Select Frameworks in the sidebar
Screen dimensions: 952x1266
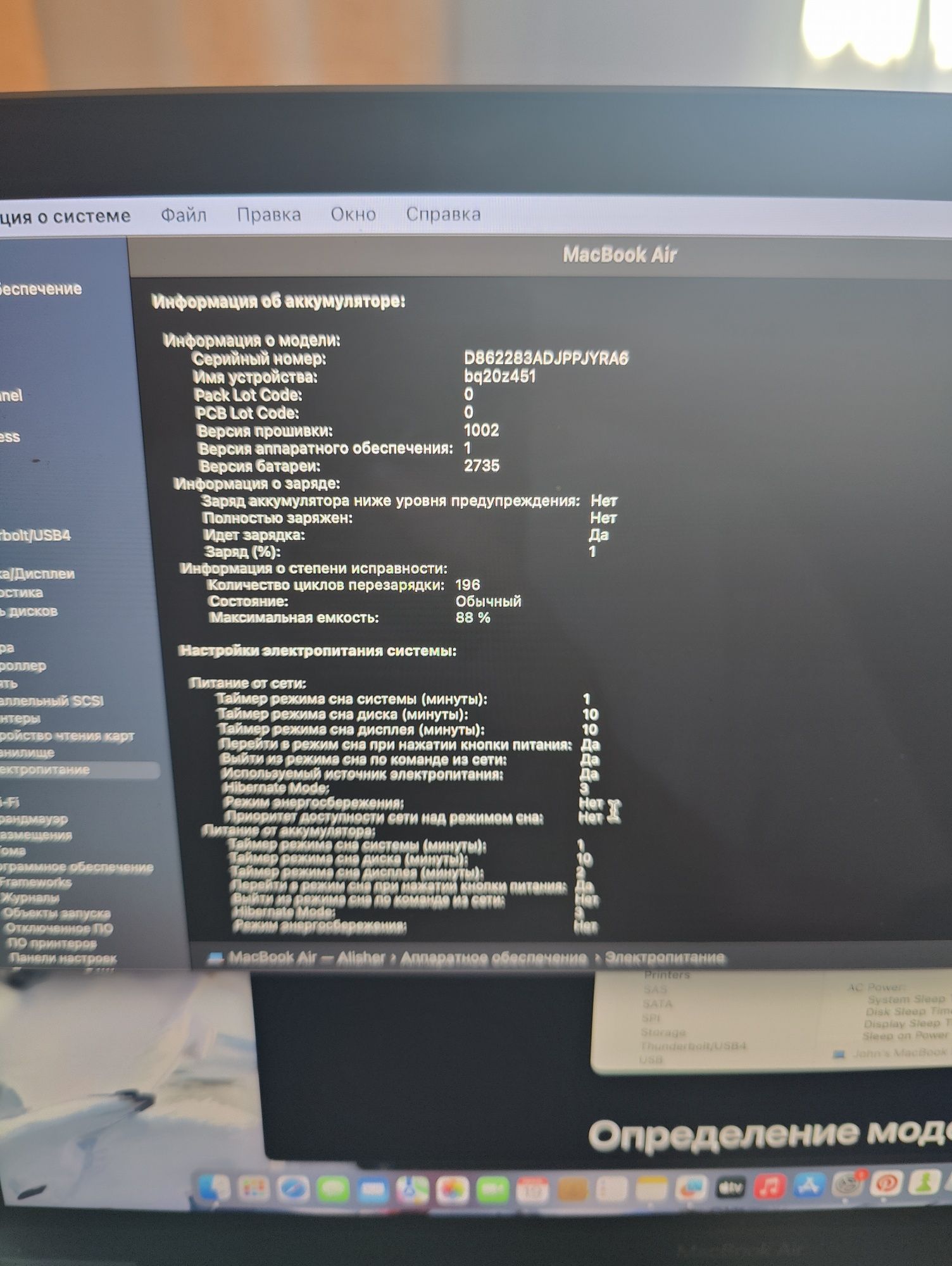pyautogui.click(x=35, y=882)
